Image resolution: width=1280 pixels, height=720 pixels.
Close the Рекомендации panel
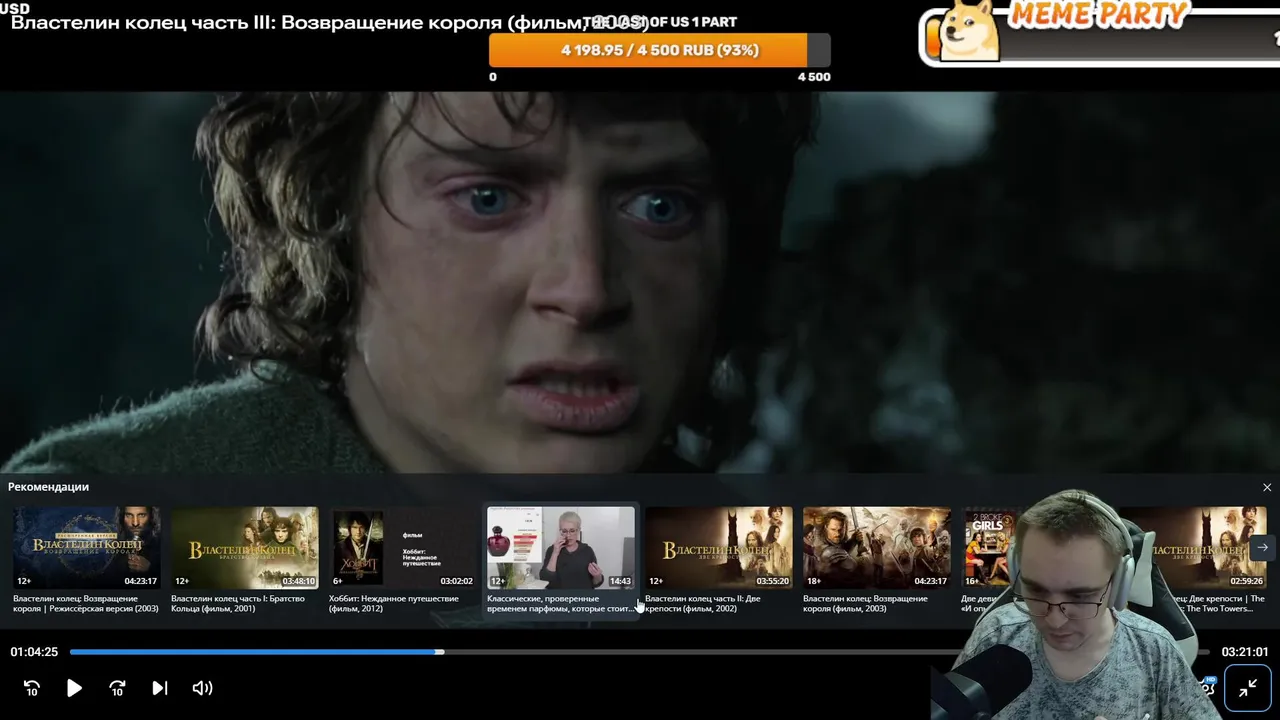1267,488
